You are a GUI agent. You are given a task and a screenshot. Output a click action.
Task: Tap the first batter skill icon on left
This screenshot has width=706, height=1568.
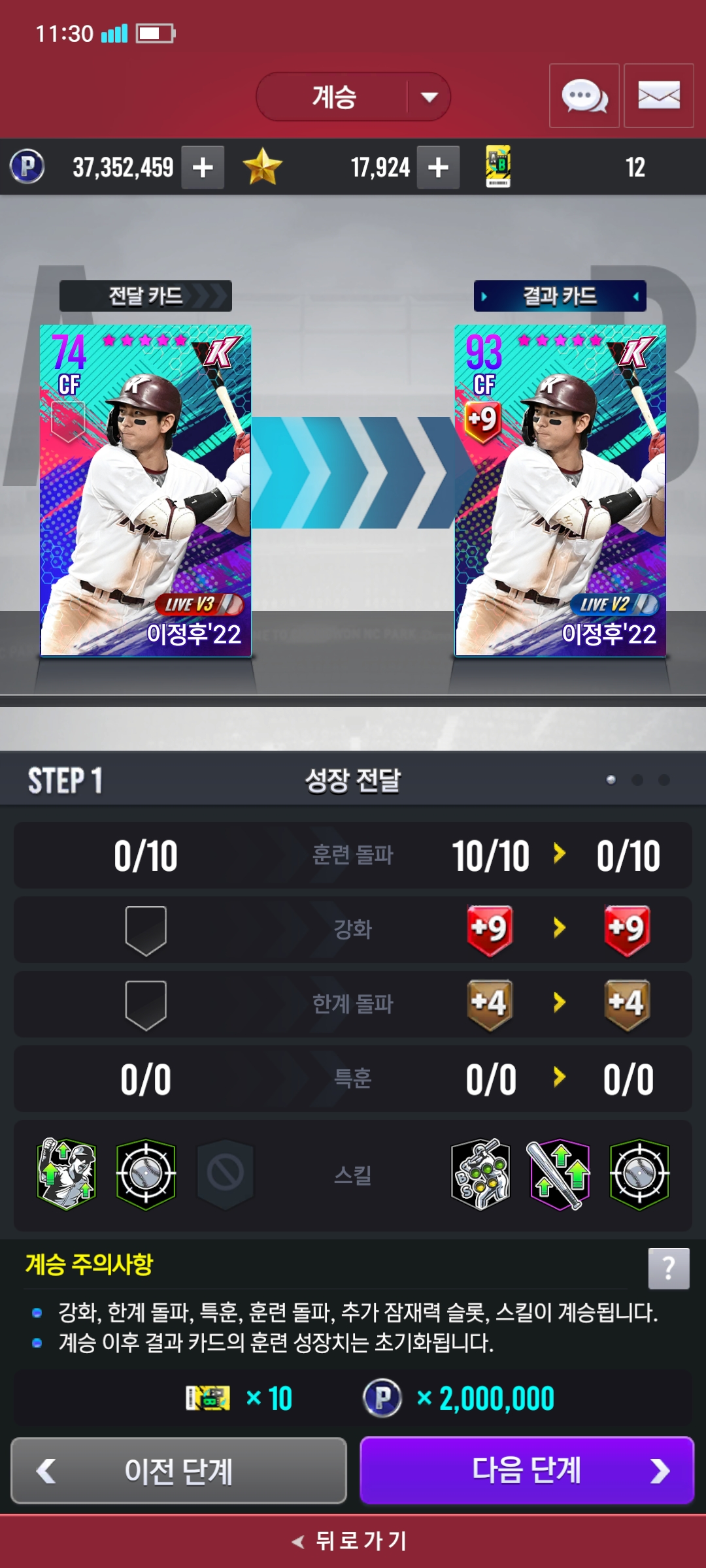67,1174
